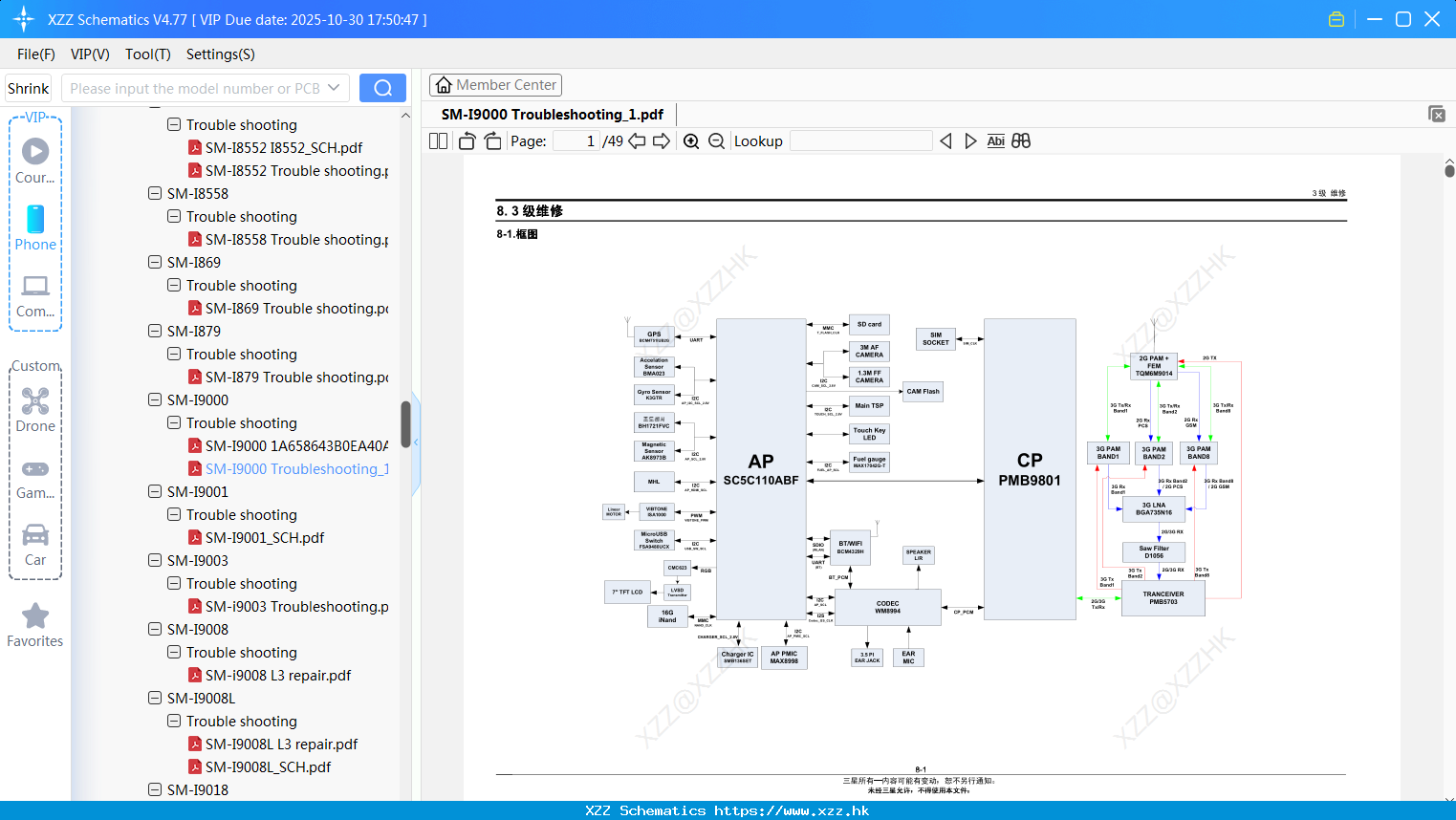1456x820 pixels.
Task: Collapse the SM-I9018 tree node
Action: (155, 789)
